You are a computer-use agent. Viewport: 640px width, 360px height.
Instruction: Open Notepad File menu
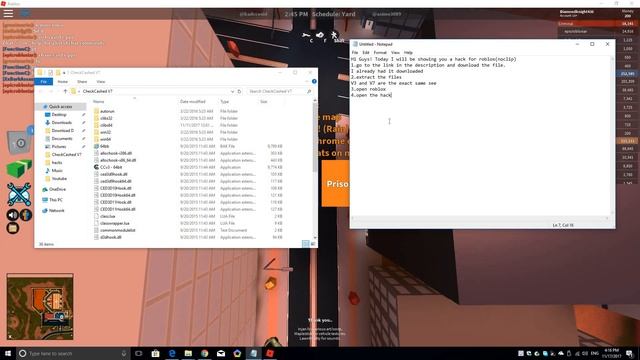(355, 53)
